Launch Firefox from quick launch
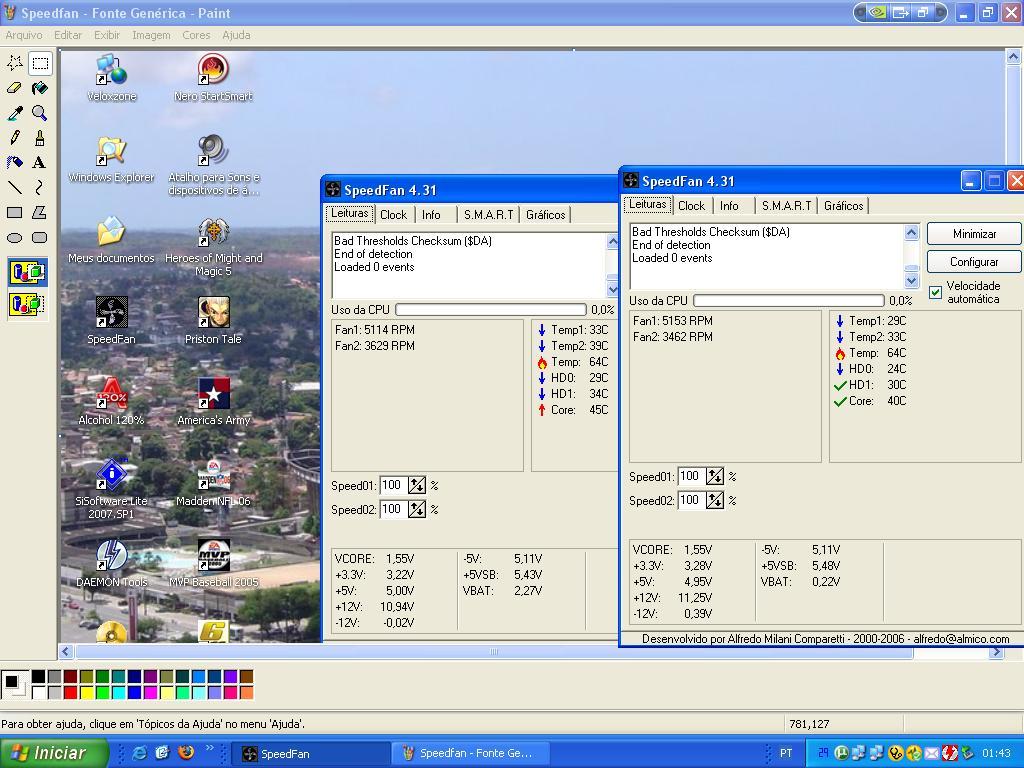Image resolution: width=1024 pixels, height=768 pixels. (x=186, y=753)
